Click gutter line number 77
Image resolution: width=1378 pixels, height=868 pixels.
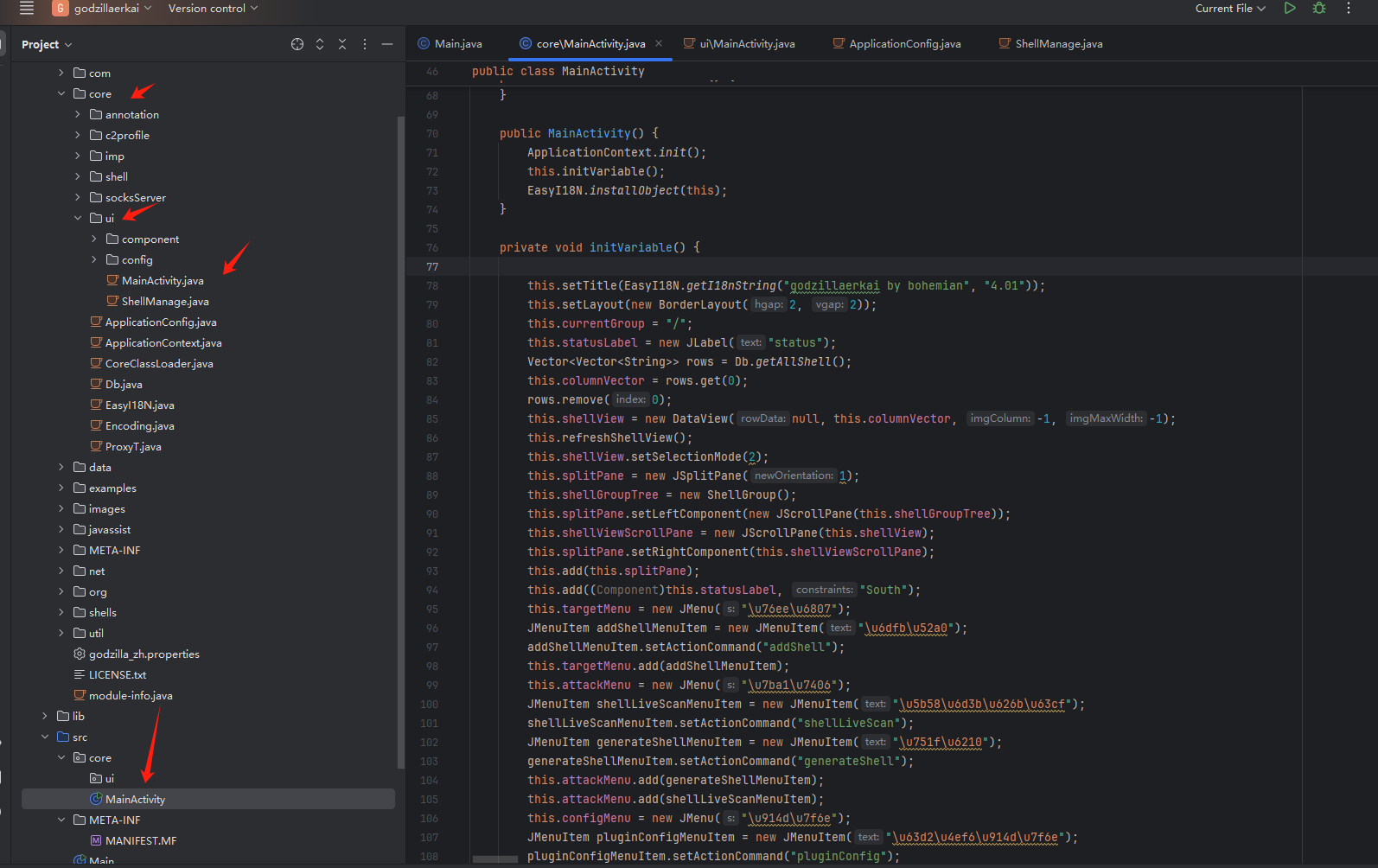pyautogui.click(x=432, y=266)
